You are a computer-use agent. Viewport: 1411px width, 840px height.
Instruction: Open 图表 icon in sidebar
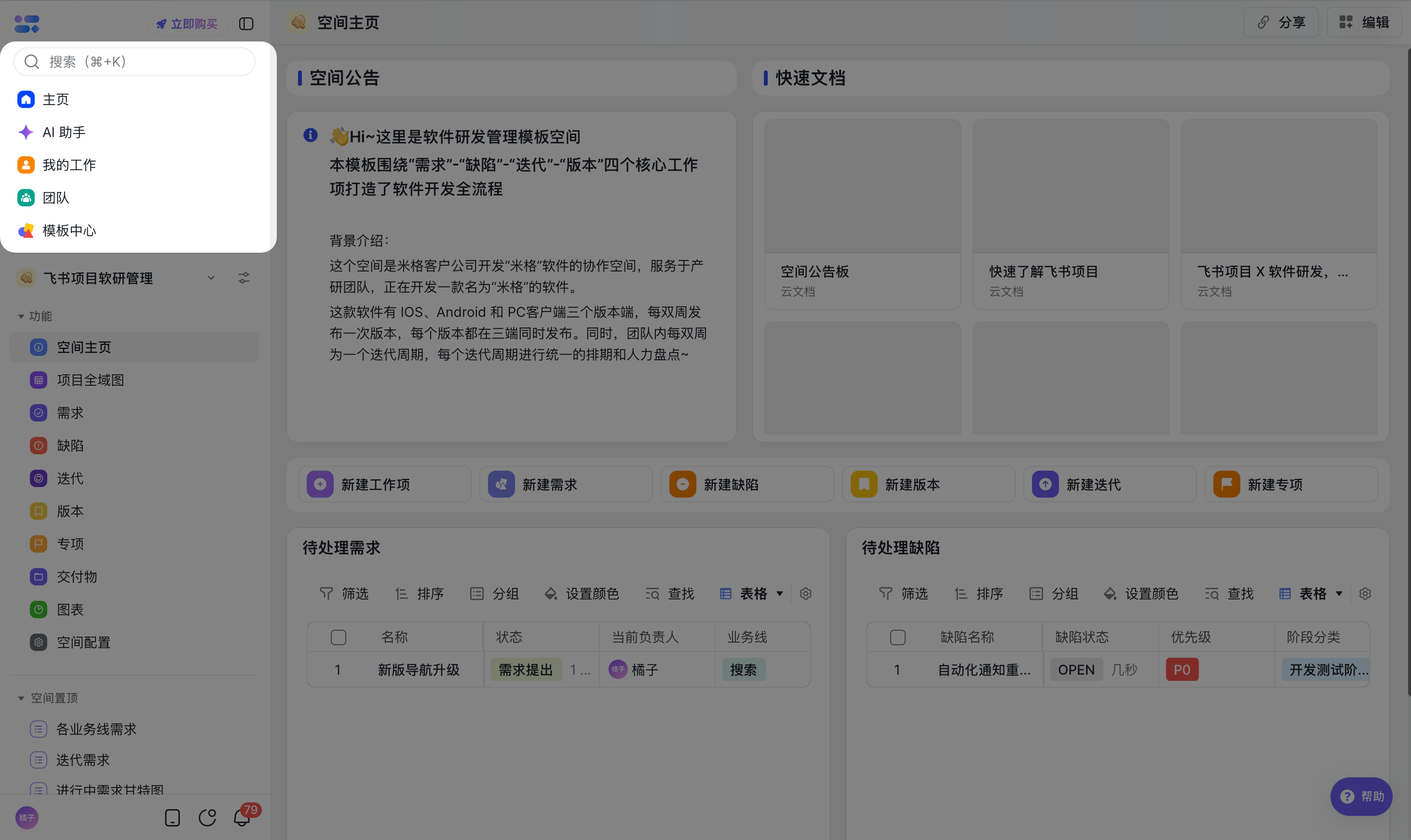pos(39,610)
